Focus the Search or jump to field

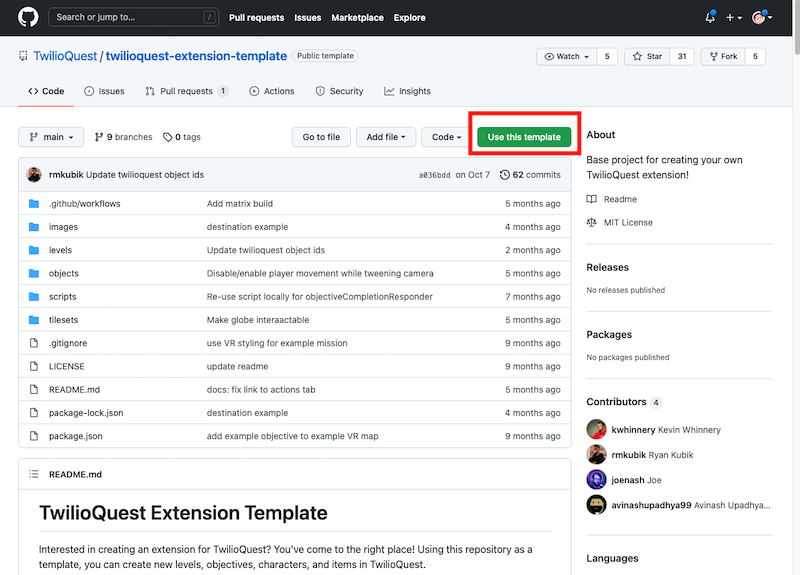[134, 17]
